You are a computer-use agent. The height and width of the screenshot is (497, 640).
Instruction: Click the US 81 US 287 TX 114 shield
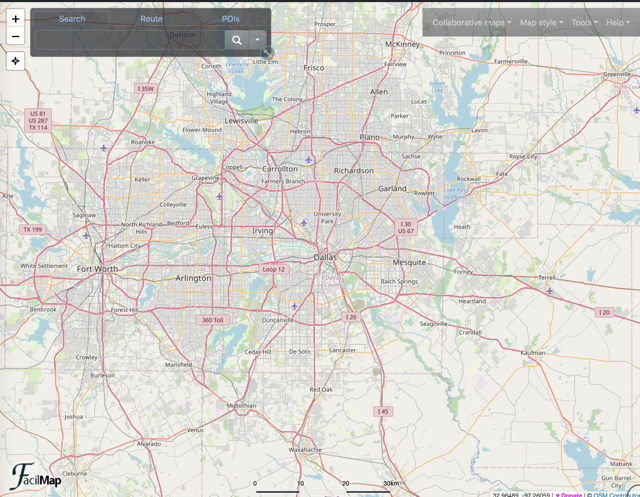point(38,120)
